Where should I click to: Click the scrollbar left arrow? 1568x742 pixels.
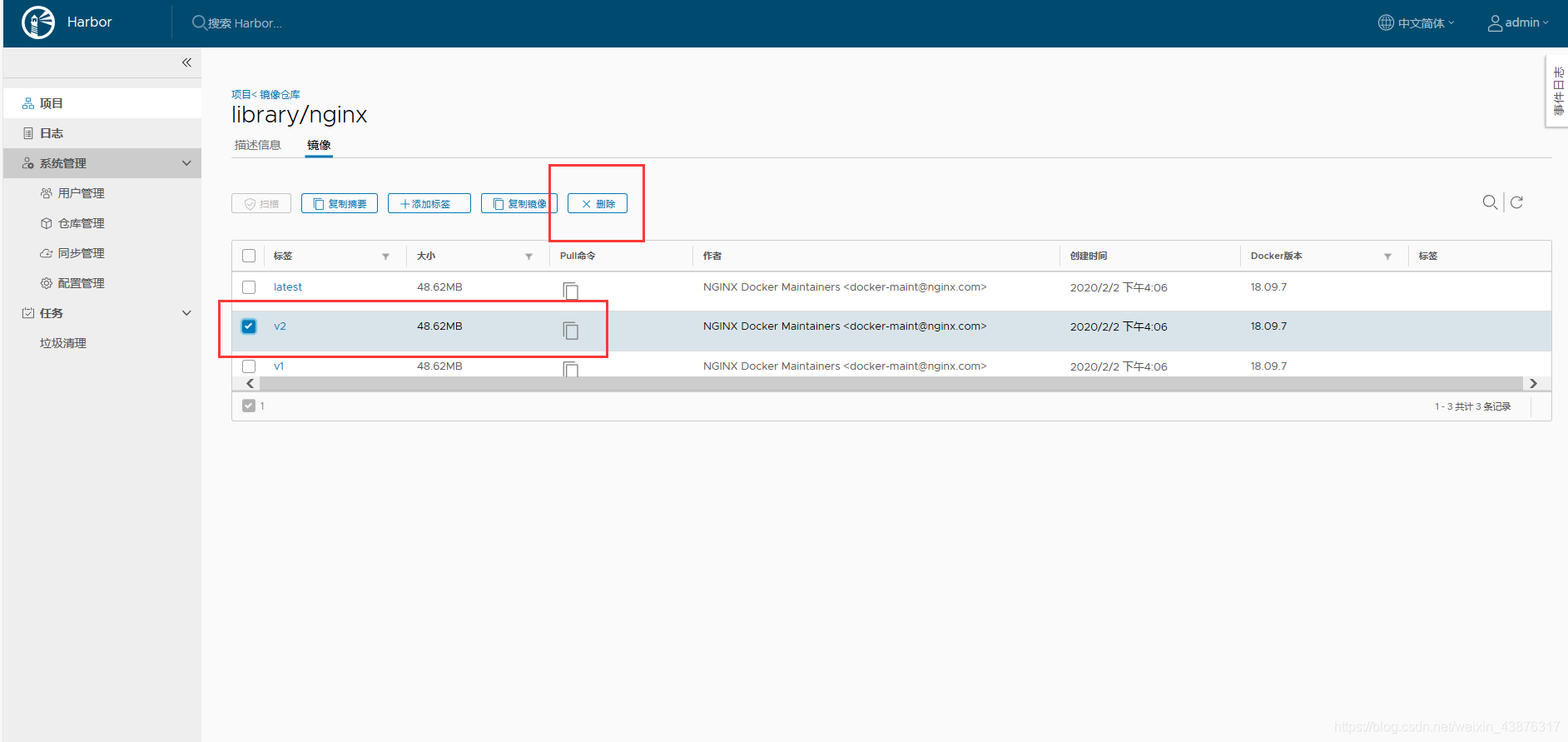[250, 384]
